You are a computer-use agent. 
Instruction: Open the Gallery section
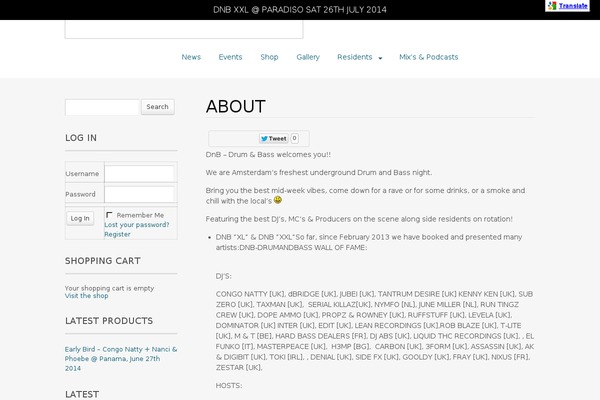(x=308, y=57)
